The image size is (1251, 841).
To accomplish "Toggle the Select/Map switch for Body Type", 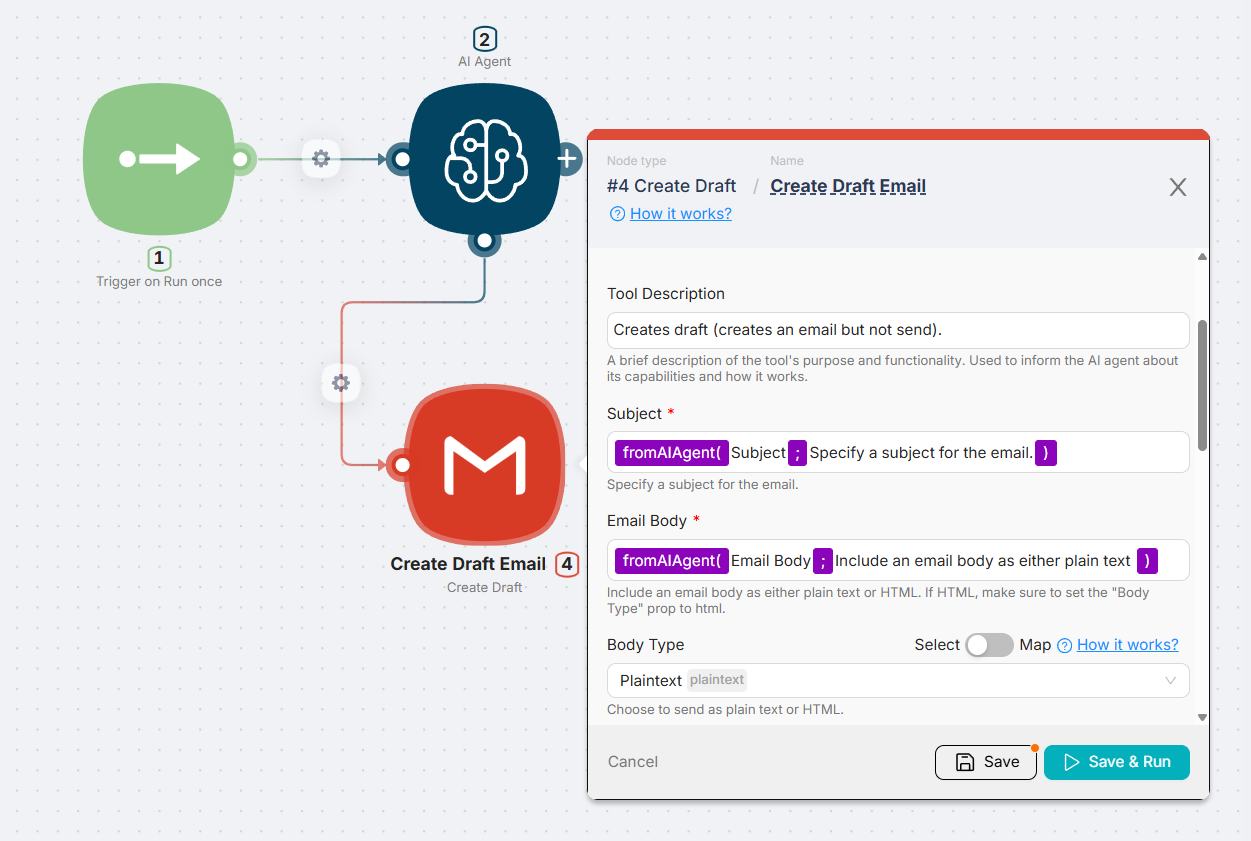I will coord(989,645).
